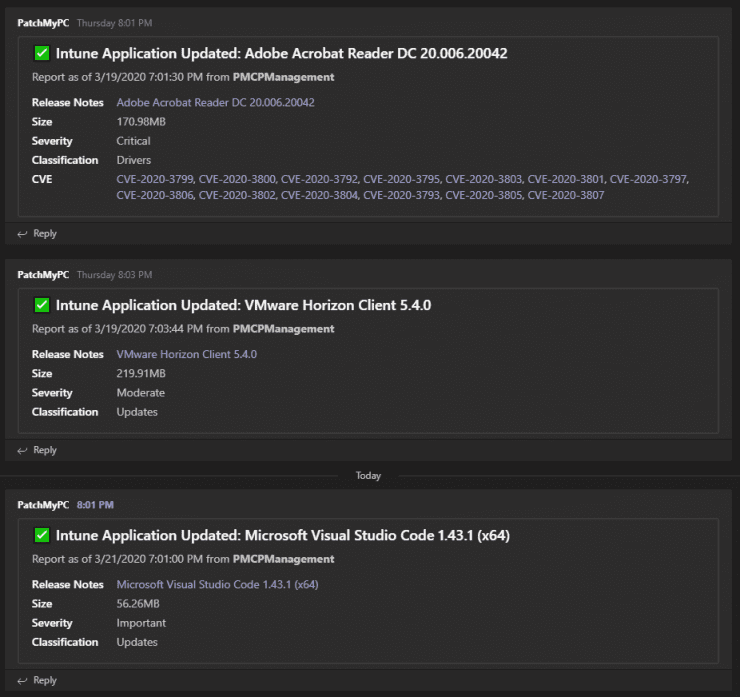Open CVE-2020-3793 link
740x697 pixels.
coord(402,195)
